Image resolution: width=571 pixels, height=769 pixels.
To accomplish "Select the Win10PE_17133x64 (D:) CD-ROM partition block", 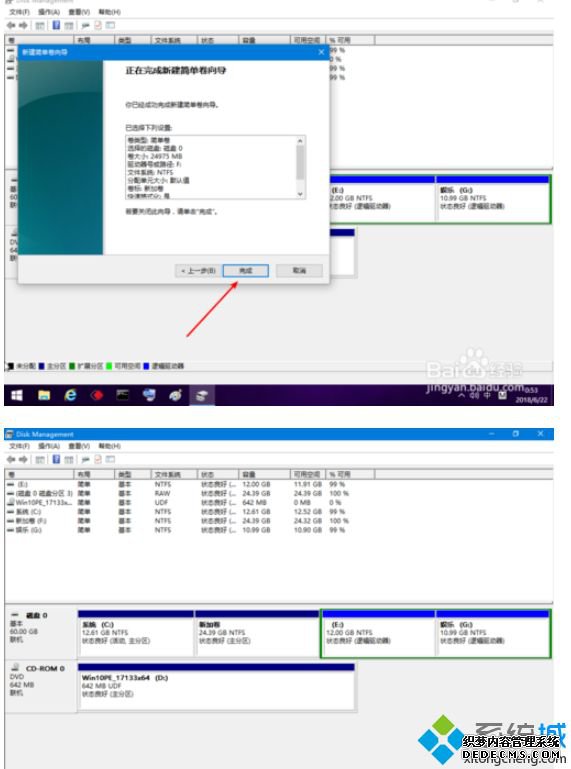I will 216,686.
